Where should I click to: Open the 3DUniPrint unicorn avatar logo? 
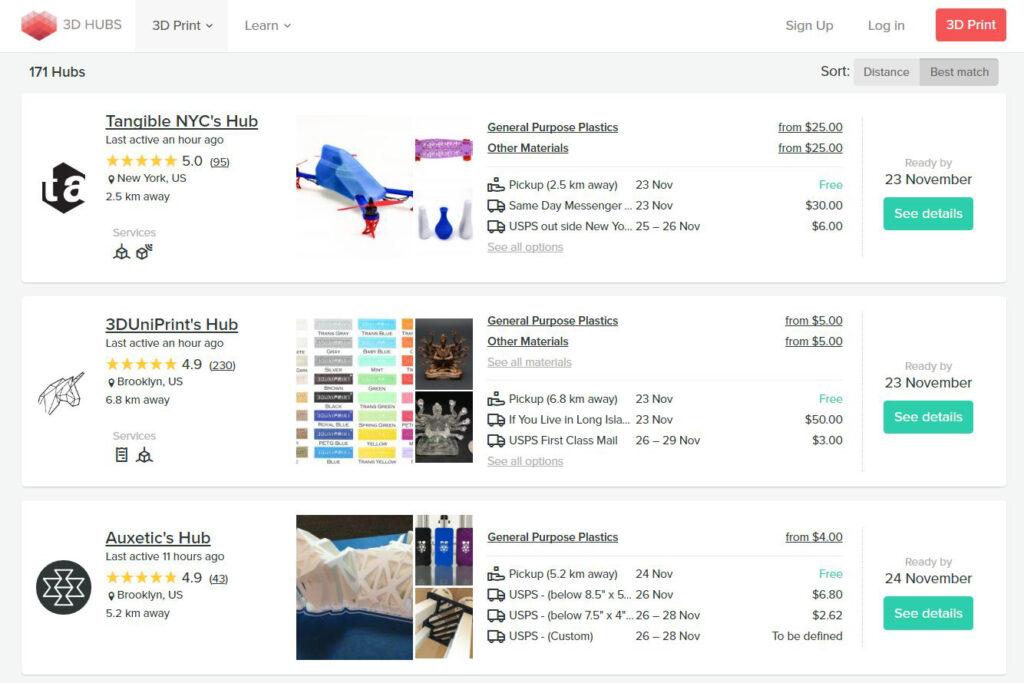tap(61, 393)
